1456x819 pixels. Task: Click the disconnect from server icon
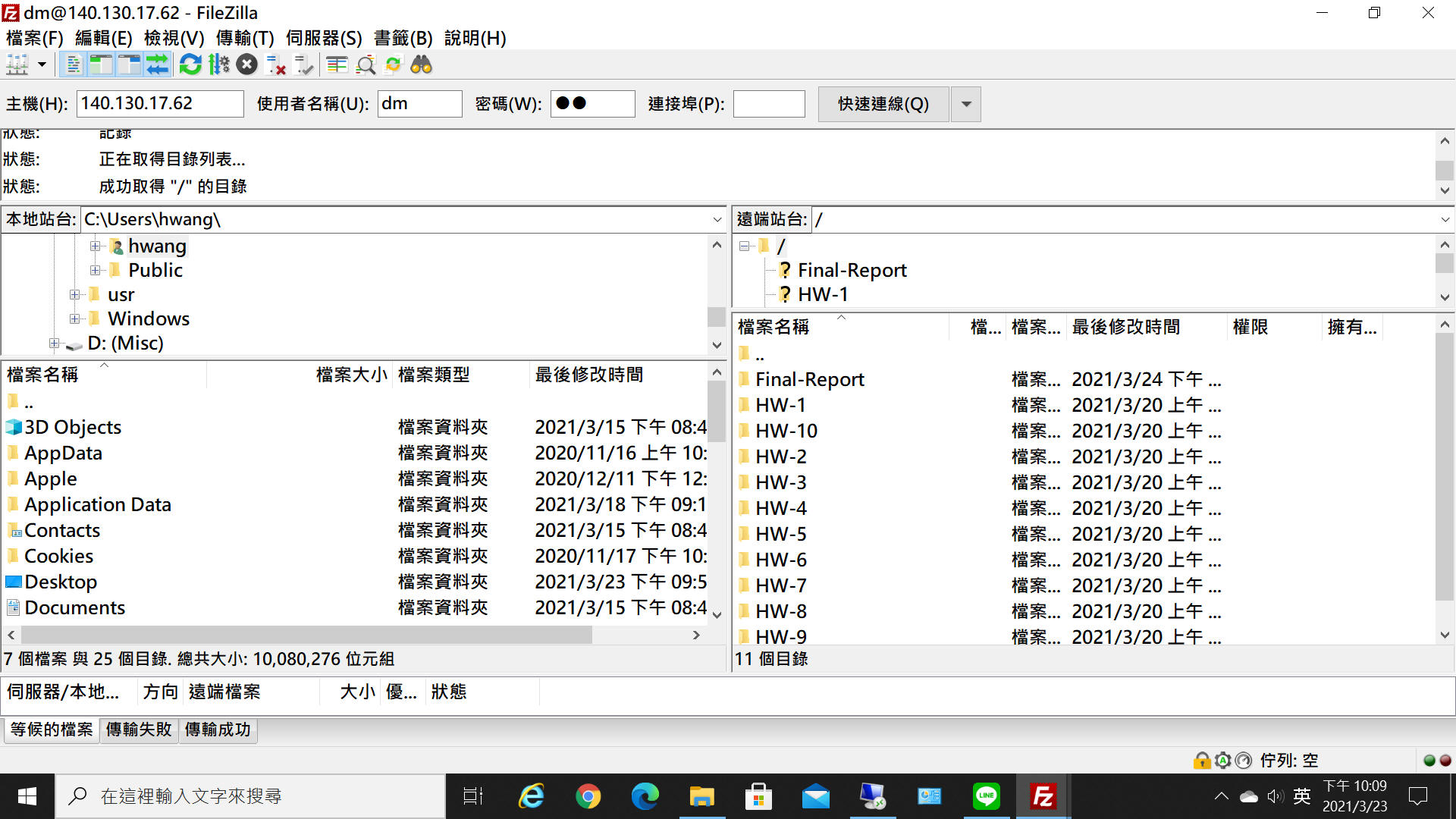[275, 65]
